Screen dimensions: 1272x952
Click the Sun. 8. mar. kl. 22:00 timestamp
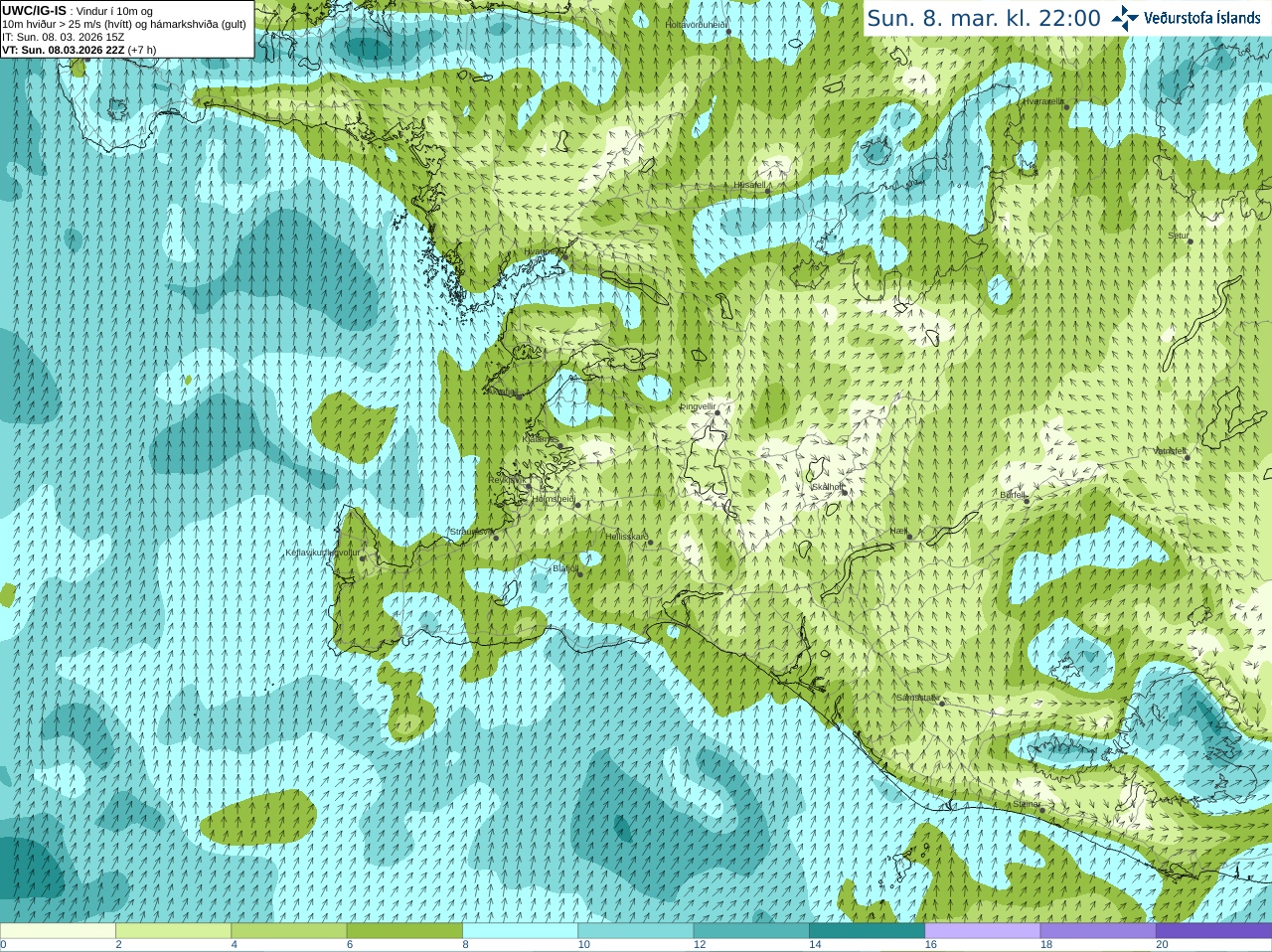tap(984, 18)
